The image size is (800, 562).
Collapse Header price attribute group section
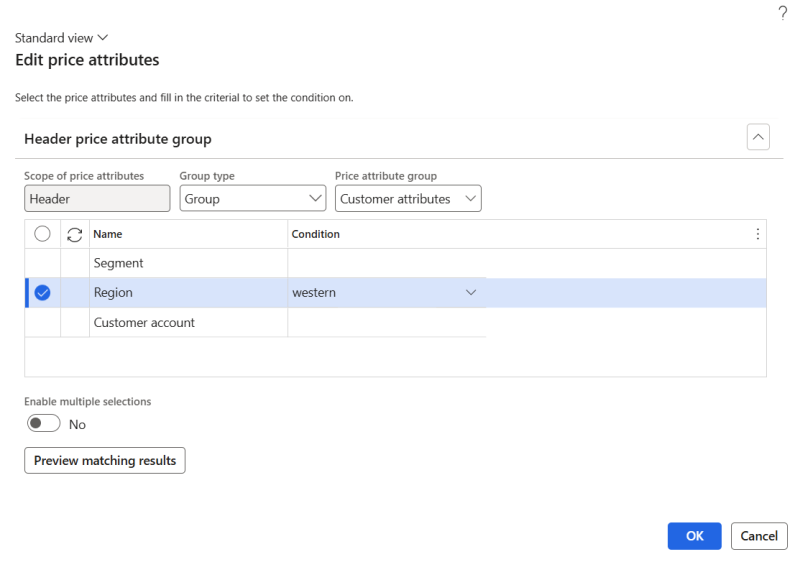click(x=758, y=137)
